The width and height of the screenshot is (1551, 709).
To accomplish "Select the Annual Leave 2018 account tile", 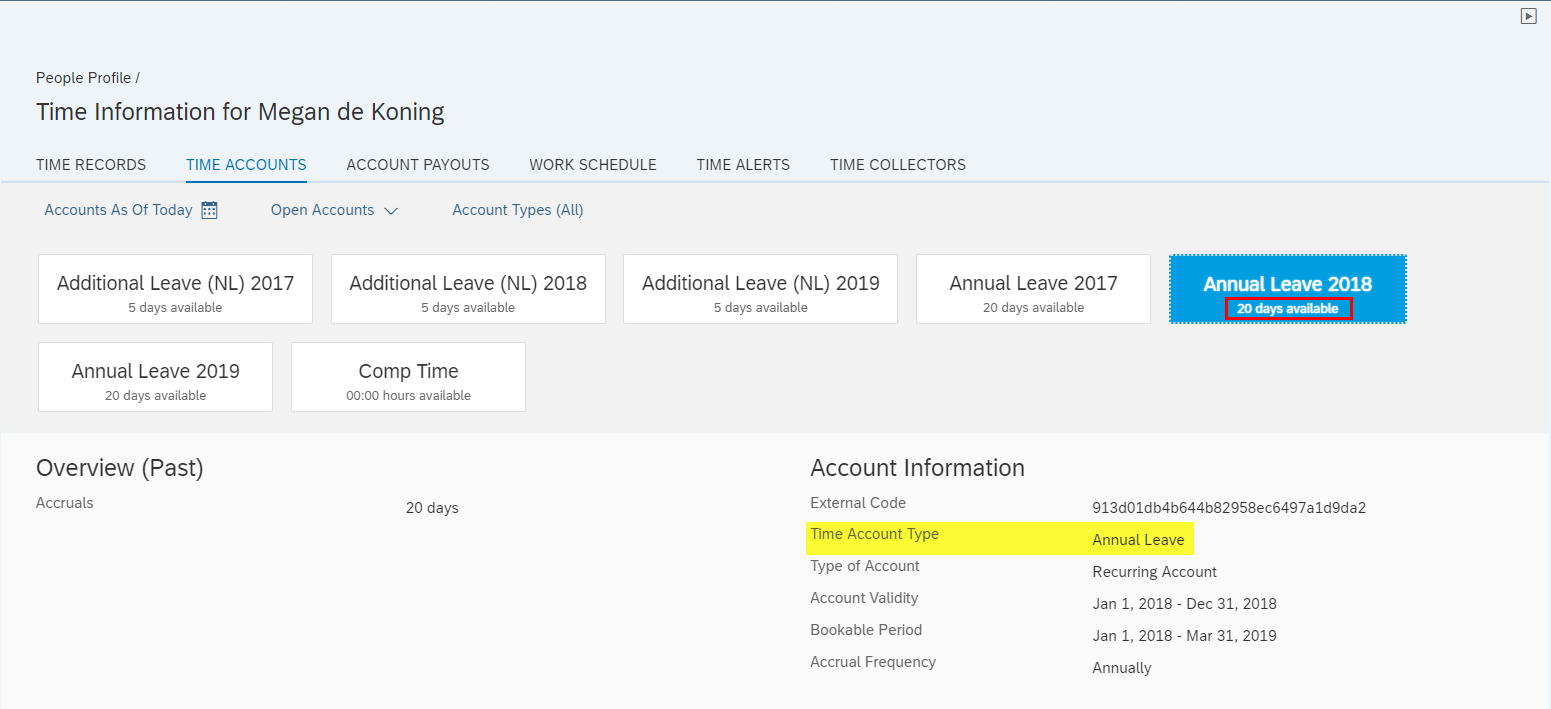I will coord(1288,289).
